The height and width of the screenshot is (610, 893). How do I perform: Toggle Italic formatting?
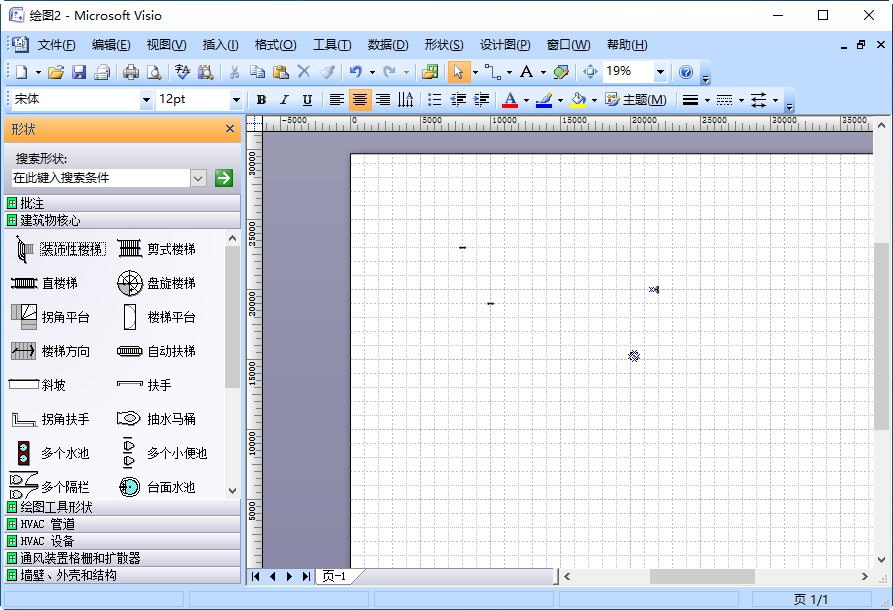[x=284, y=100]
